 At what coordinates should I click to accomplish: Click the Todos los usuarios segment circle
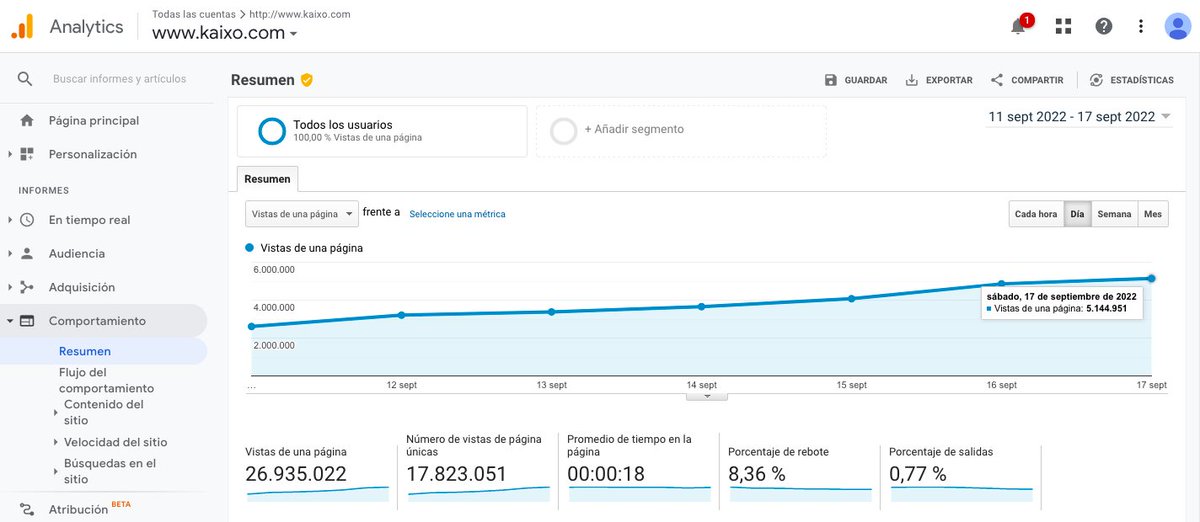click(x=272, y=131)
